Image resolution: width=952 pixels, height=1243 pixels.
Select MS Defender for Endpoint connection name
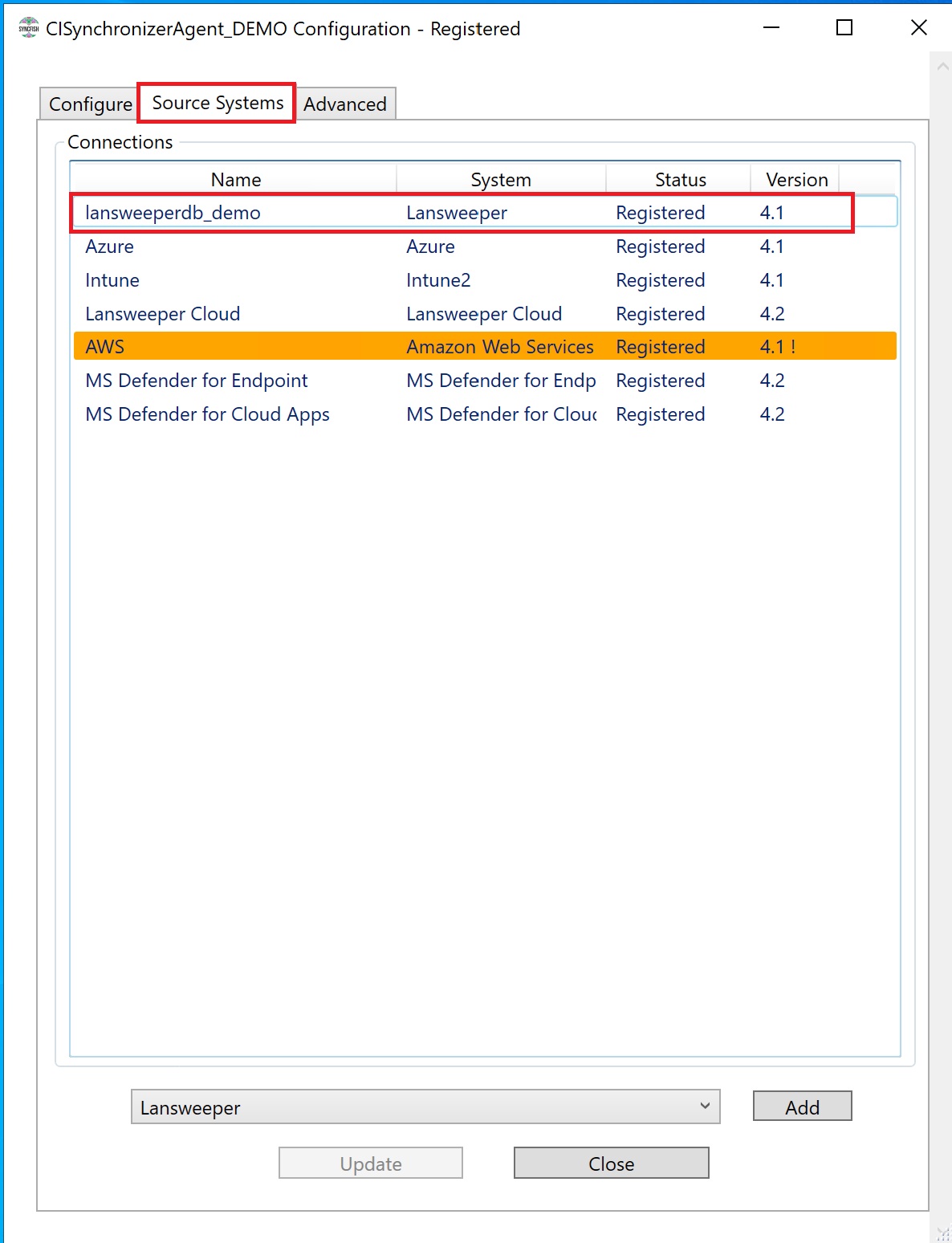coord(197,381)
